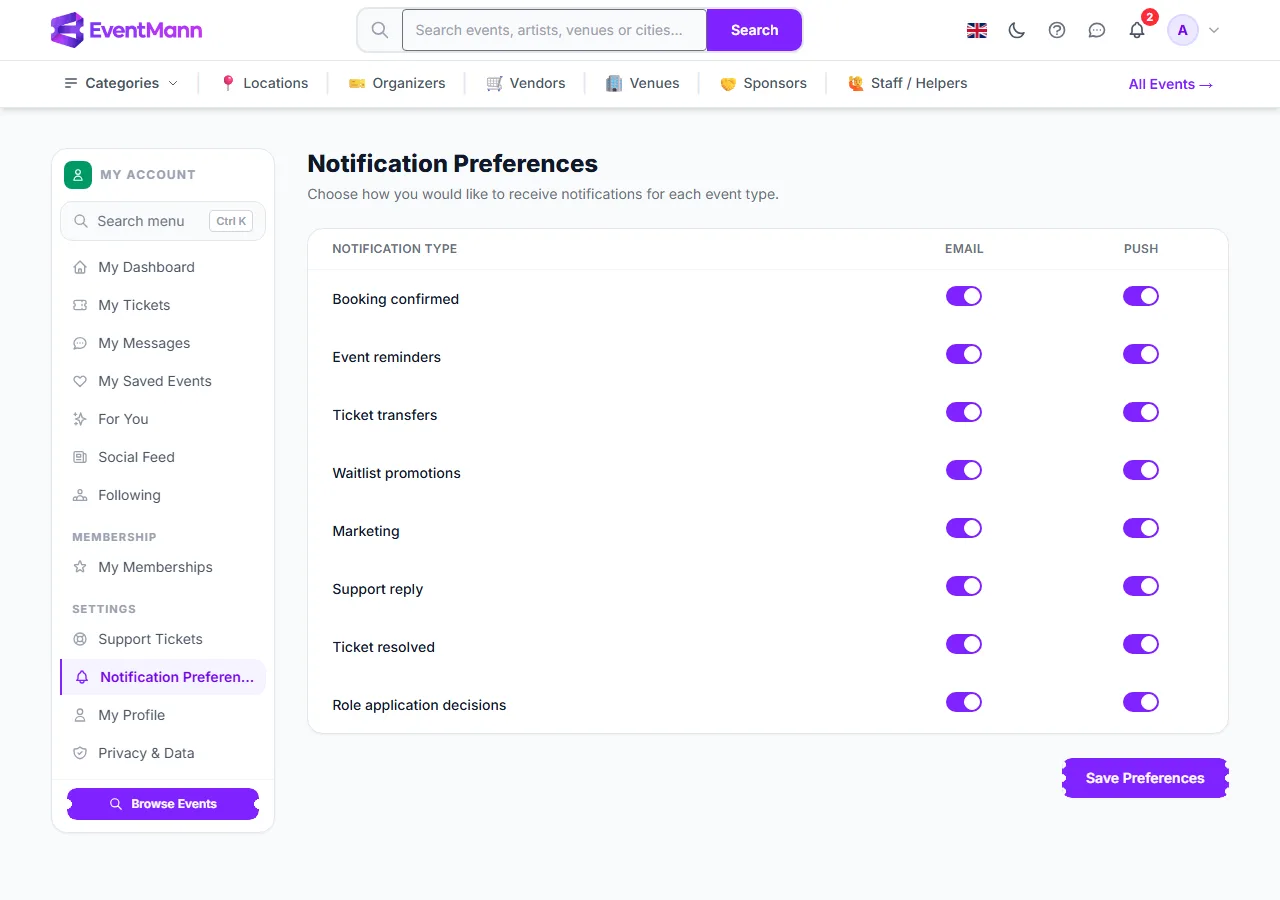
Task: Follow the All Events link
Action: pyautogui.click(x=1171, y=84)
